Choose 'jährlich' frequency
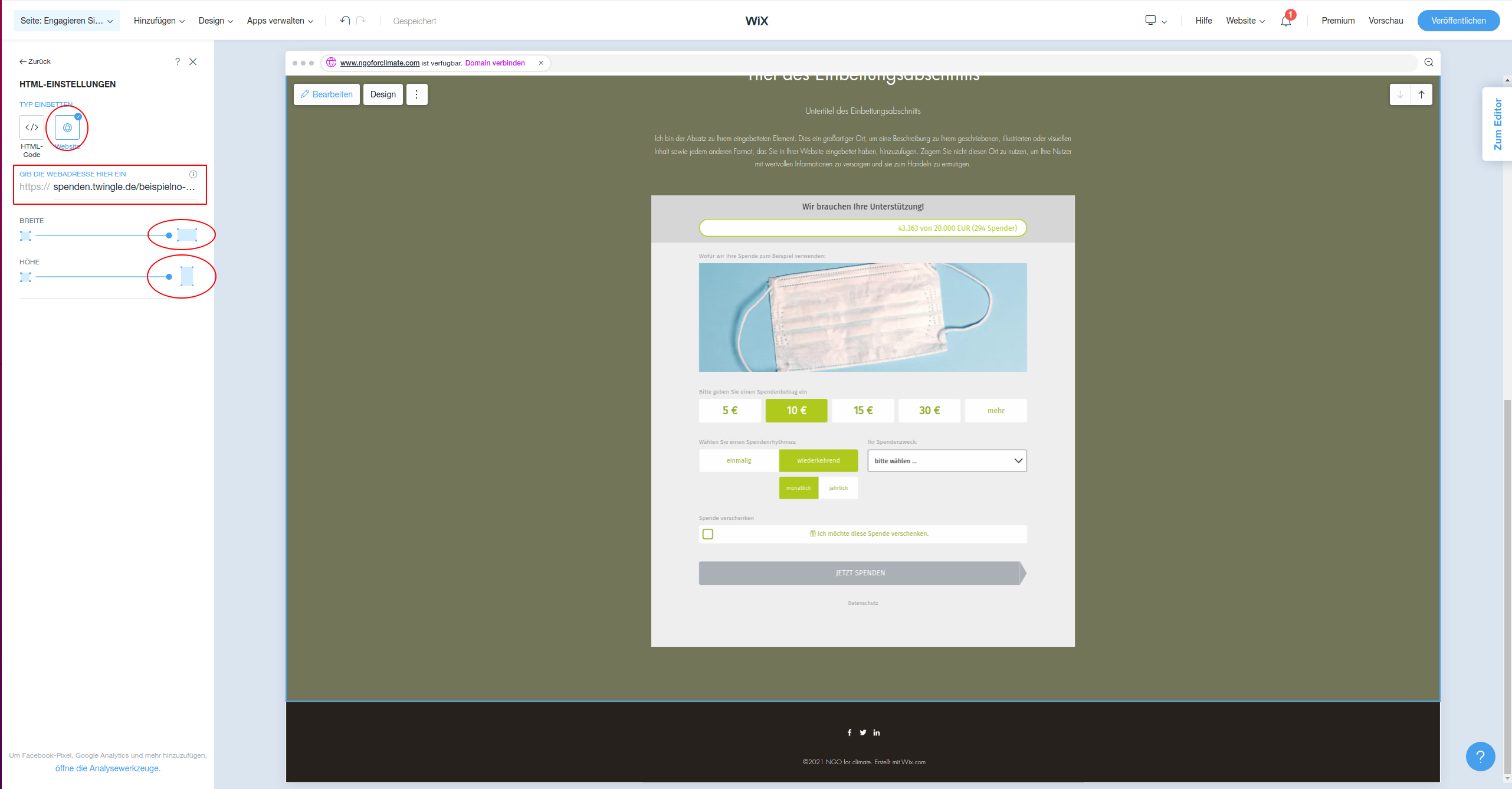The width and height of the screenshot is (1512, 789). point(838,488)
